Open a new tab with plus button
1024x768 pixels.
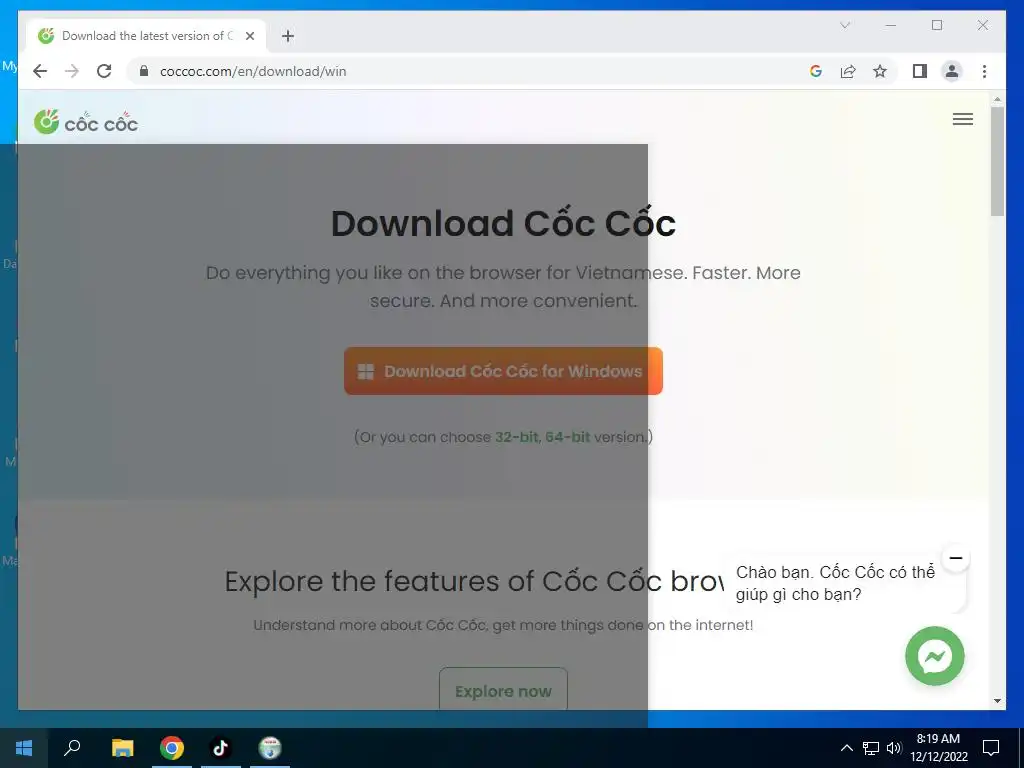(x=288, y=36)
